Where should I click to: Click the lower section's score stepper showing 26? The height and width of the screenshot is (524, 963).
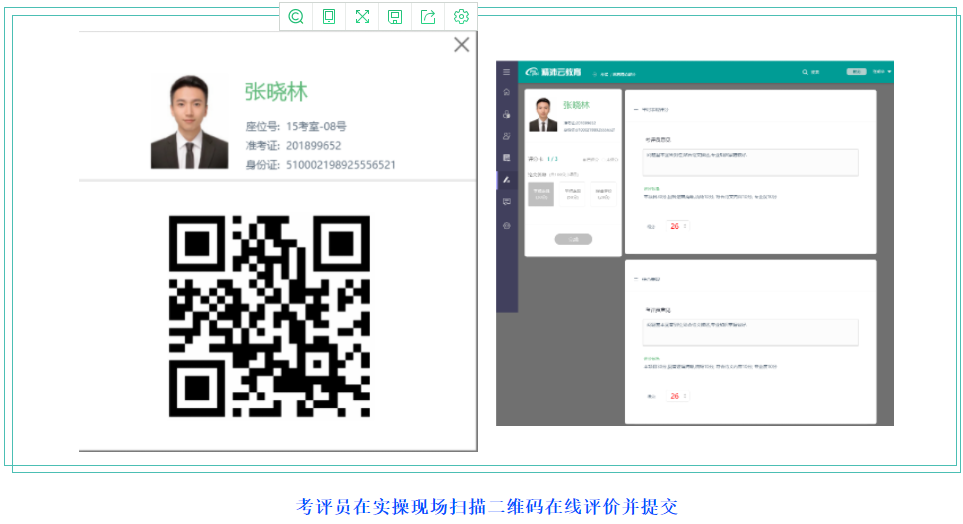[x=677, y=396]
